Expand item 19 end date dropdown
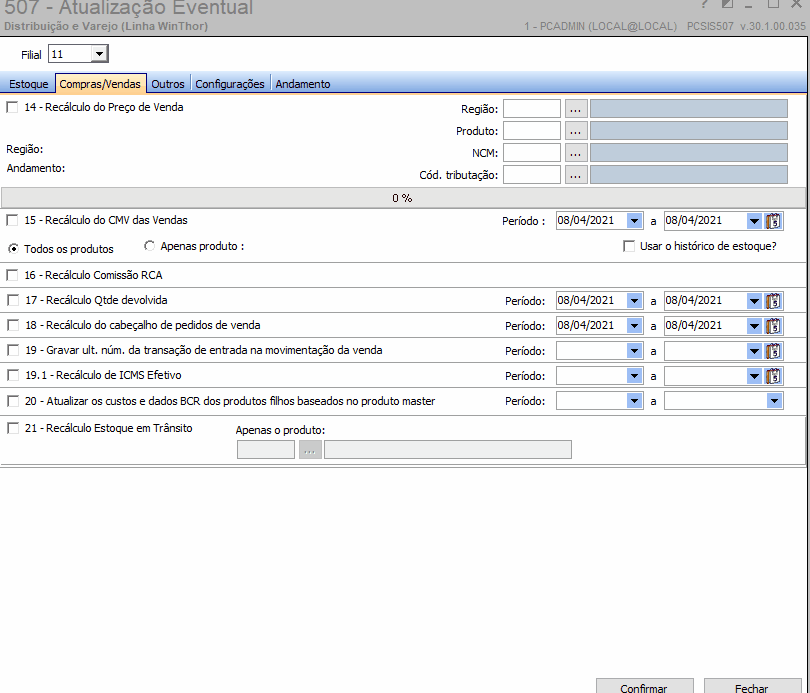 coord(754,351)
